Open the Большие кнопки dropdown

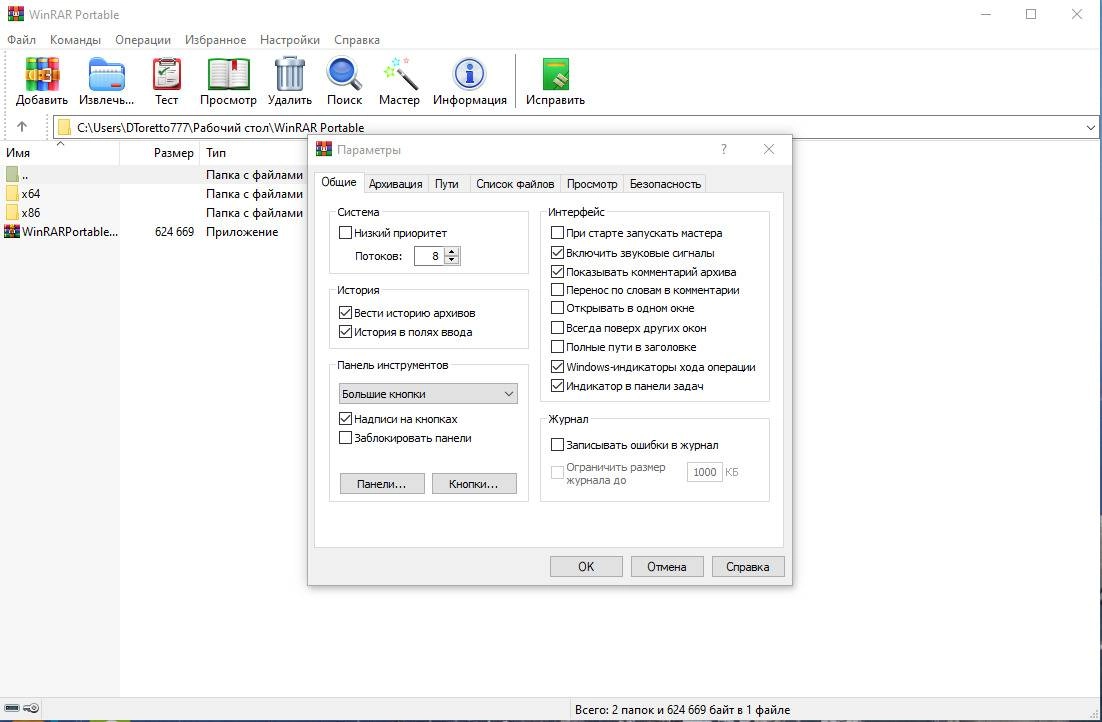coord(428,394)
